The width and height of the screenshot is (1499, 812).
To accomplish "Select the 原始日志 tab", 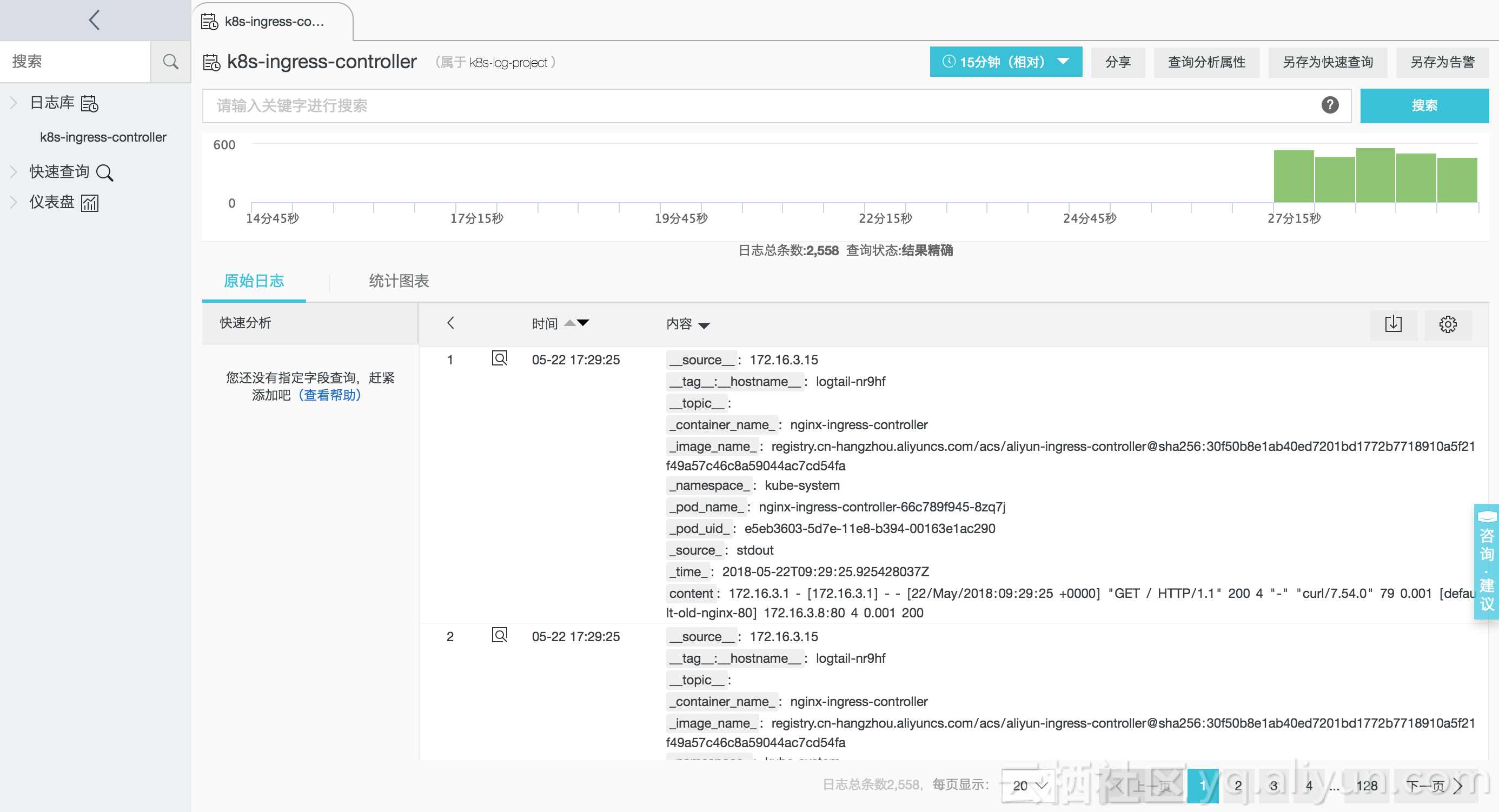I will click(x=254, y=281).
